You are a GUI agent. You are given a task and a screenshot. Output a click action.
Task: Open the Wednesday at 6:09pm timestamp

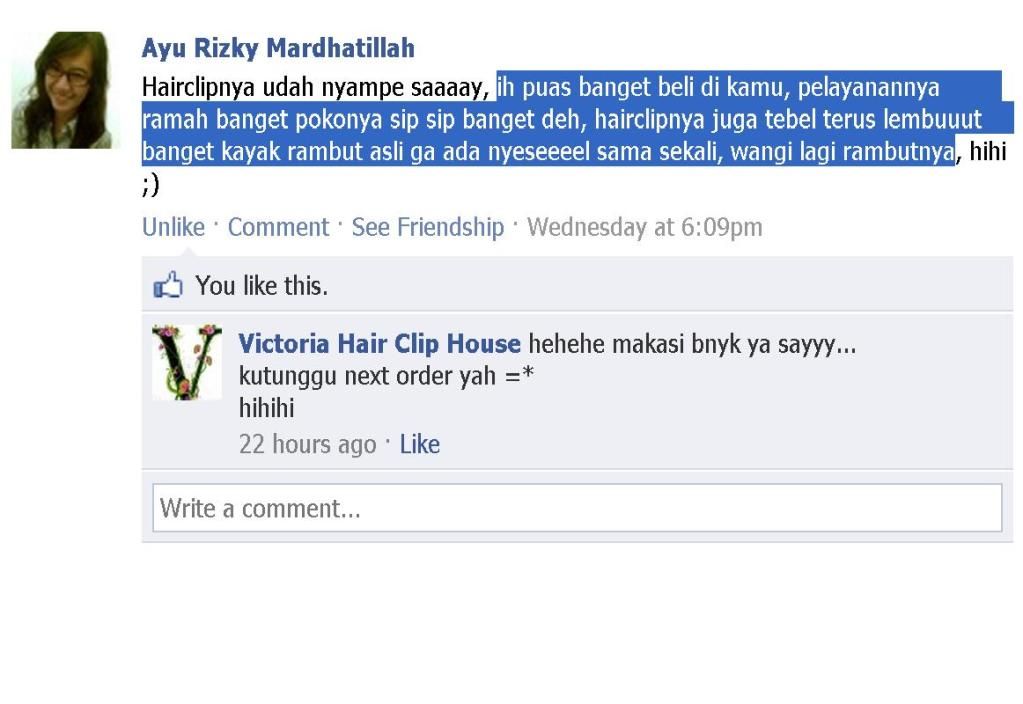645,227
